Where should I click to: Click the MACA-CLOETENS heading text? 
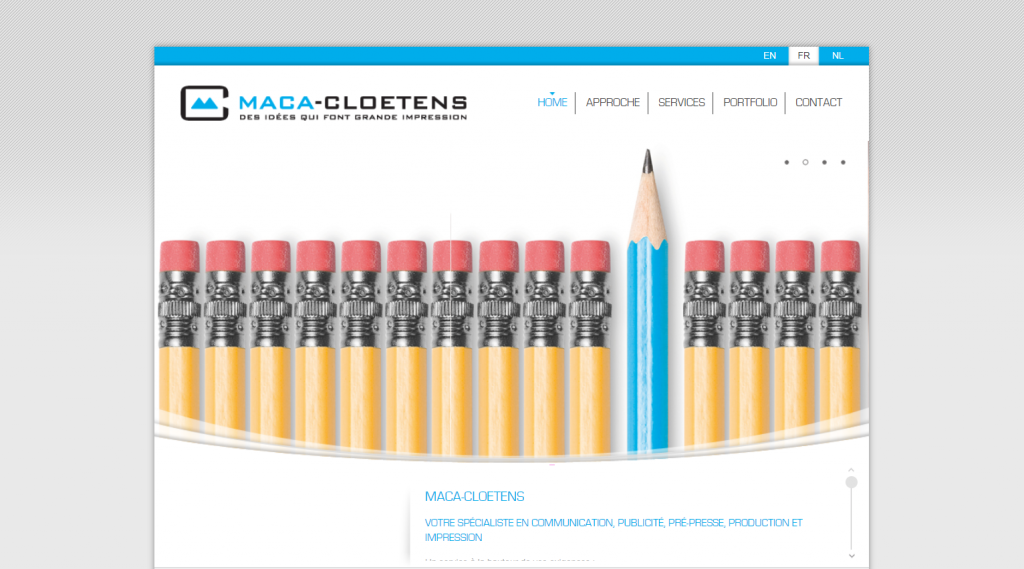point(475,496)
